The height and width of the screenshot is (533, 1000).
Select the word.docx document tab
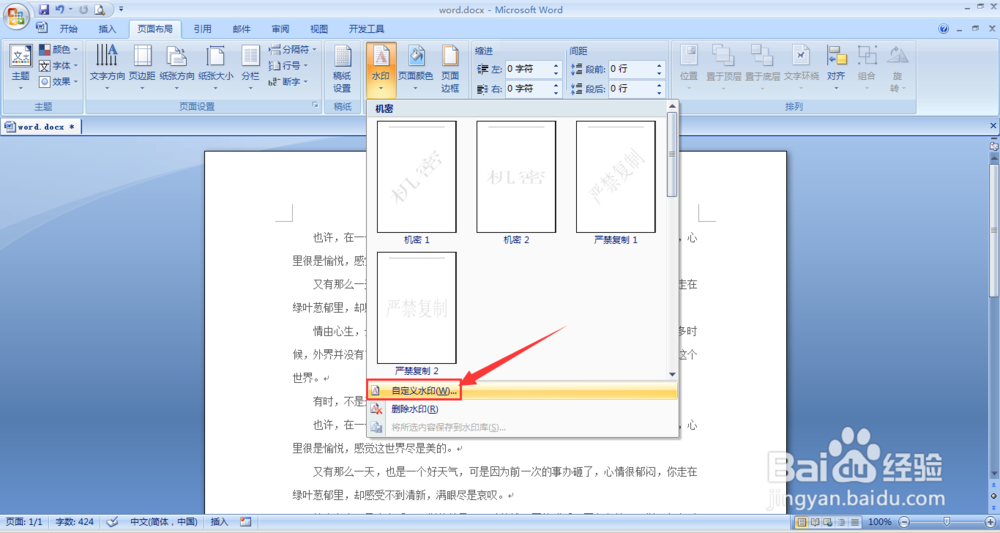click(41, 127)
